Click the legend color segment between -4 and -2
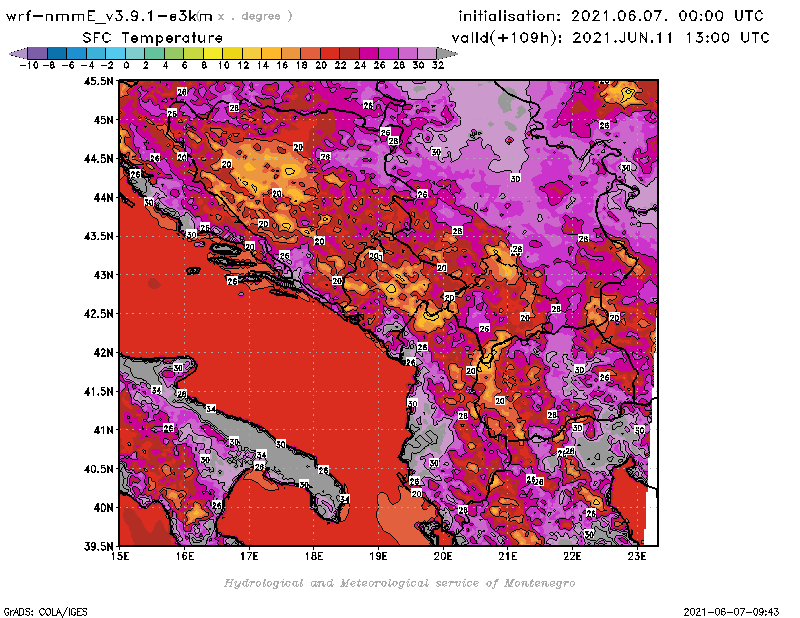 pyautogui.click(x=96, y=53)
